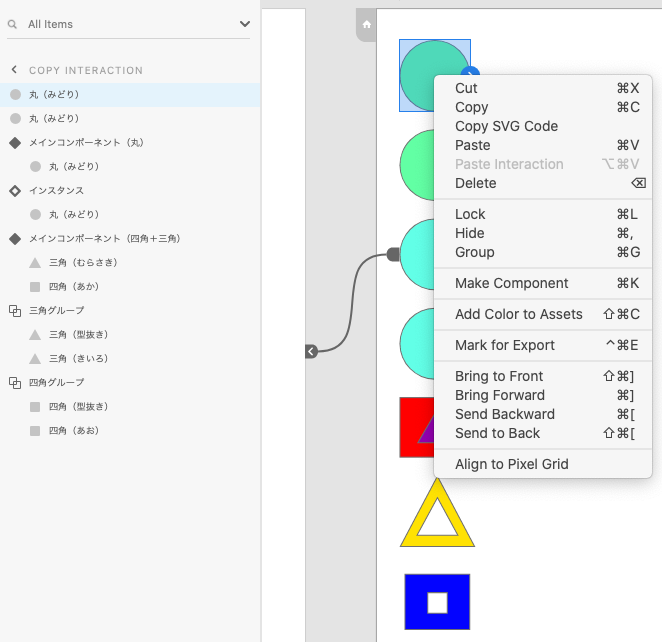Click the grey wire connector handle on cyan circle
The height and width of the screenshot is (642, 662).
pyautogui.click(x=393, y=255)
